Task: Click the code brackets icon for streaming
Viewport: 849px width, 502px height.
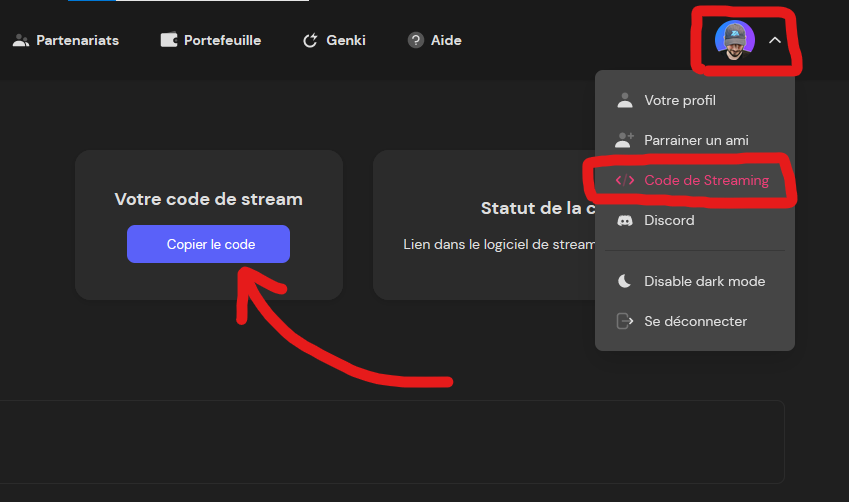Action: (x=625, y=181)
